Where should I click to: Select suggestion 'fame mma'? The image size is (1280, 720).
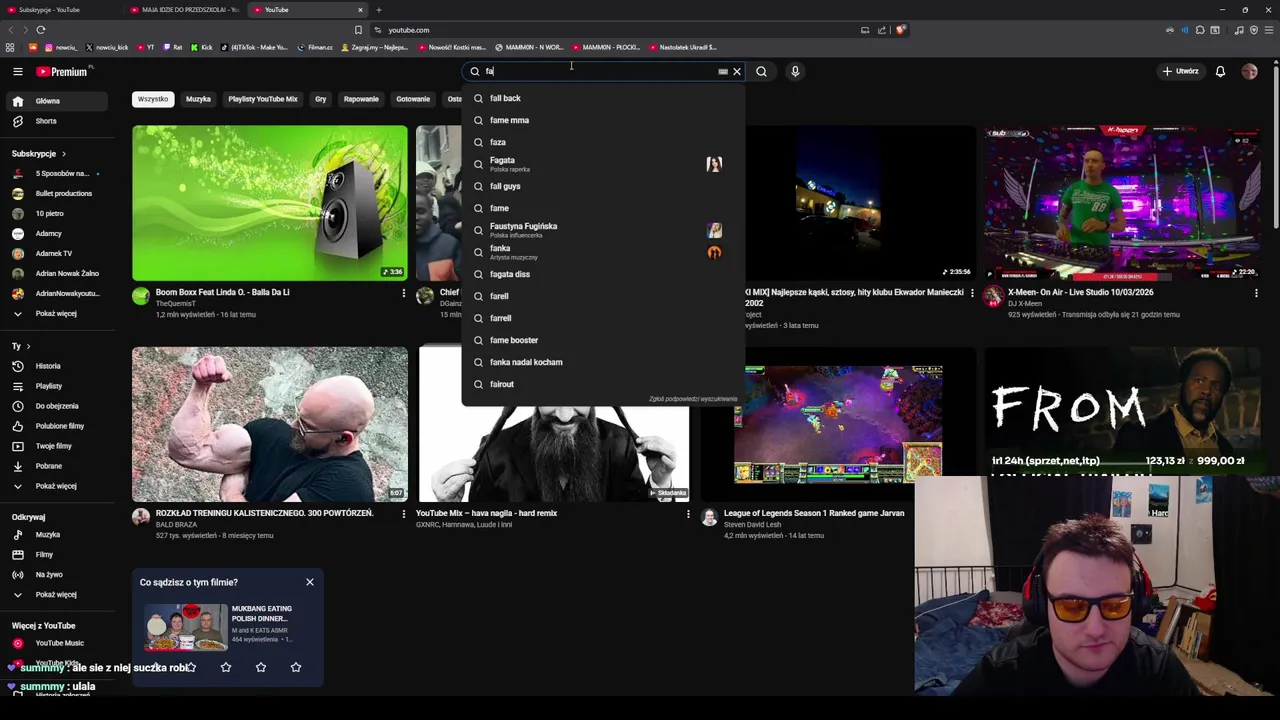(x=603, y=120)
